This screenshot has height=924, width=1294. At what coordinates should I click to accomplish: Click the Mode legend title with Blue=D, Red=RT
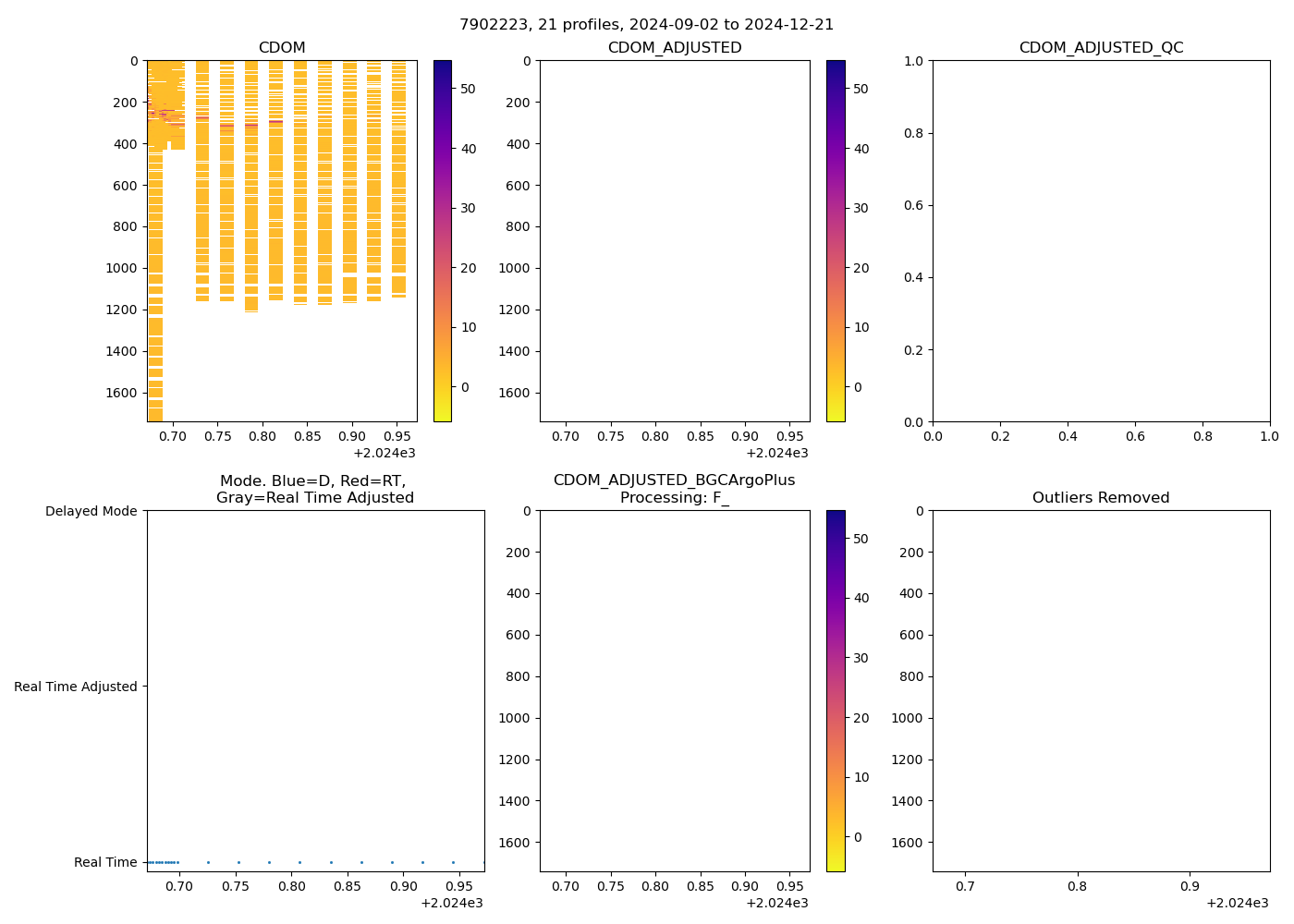tap(315, 489)
